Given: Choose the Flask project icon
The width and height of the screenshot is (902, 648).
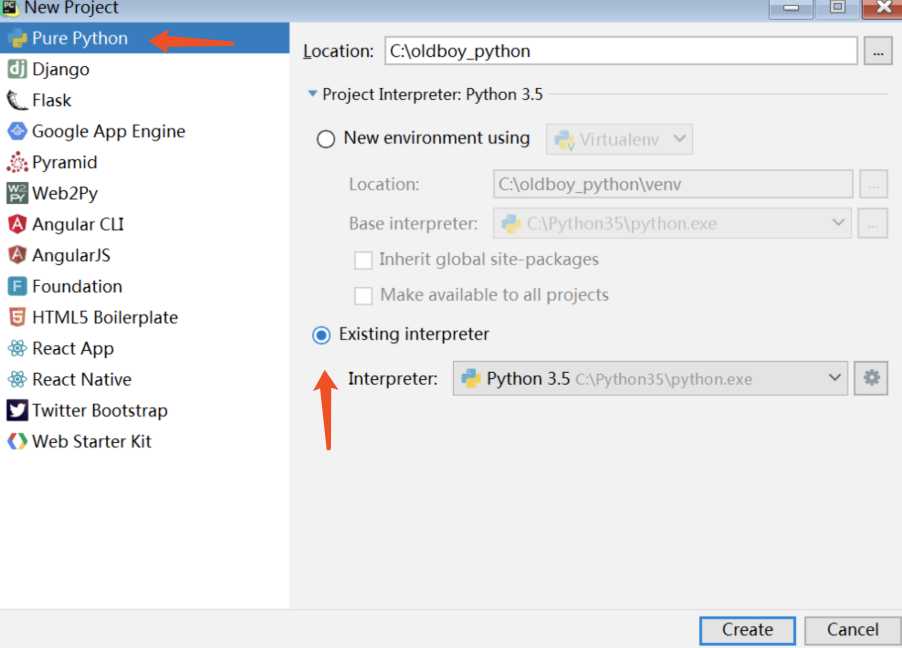Looking at the screenshot, I should point(17,100).
